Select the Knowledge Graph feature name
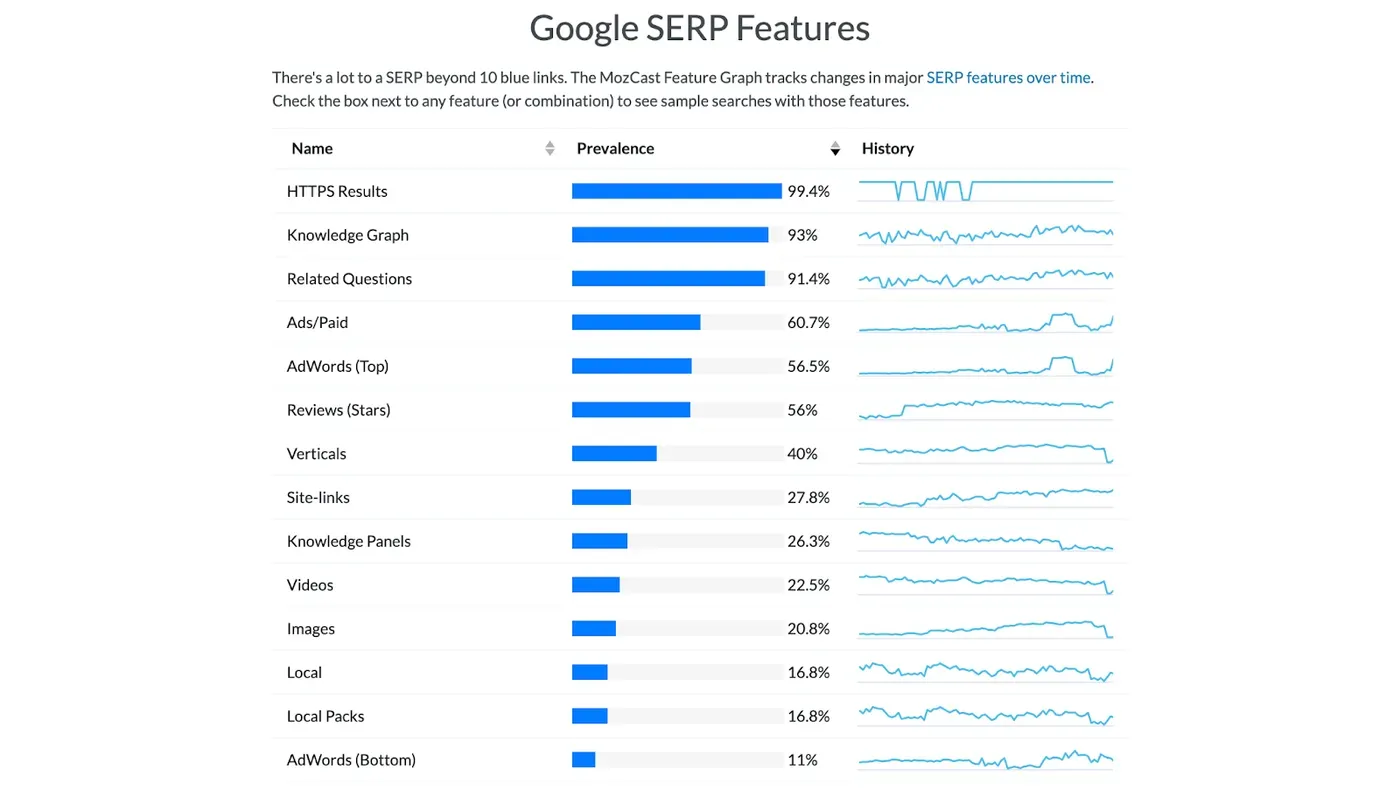Viewport: 1400px width, 790px height. [348, 235]
